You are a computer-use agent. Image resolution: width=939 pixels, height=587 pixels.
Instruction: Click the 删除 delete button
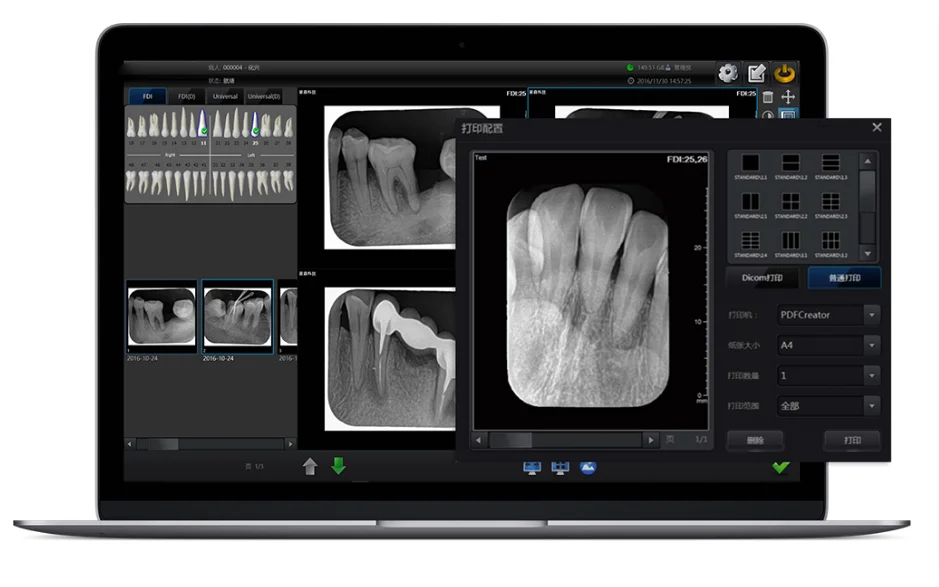pos(755,440)
